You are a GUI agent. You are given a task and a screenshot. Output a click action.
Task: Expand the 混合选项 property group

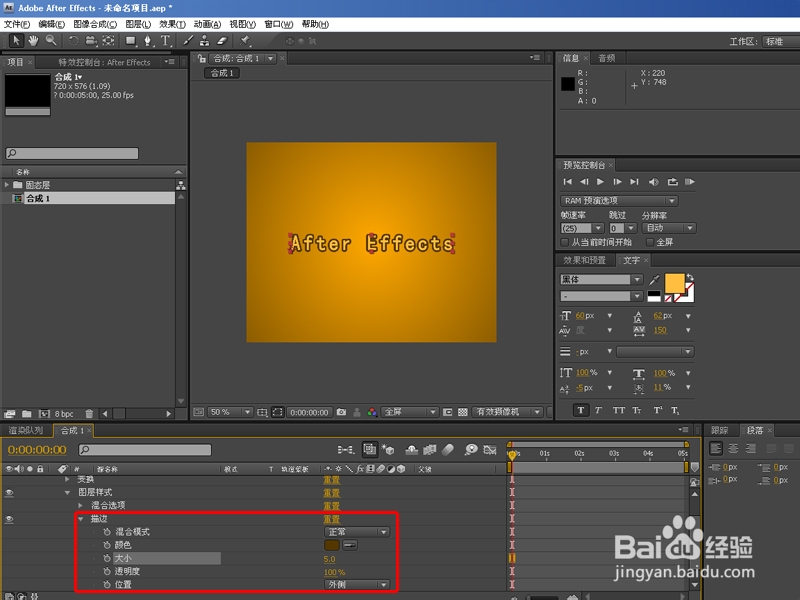(81, 506)
